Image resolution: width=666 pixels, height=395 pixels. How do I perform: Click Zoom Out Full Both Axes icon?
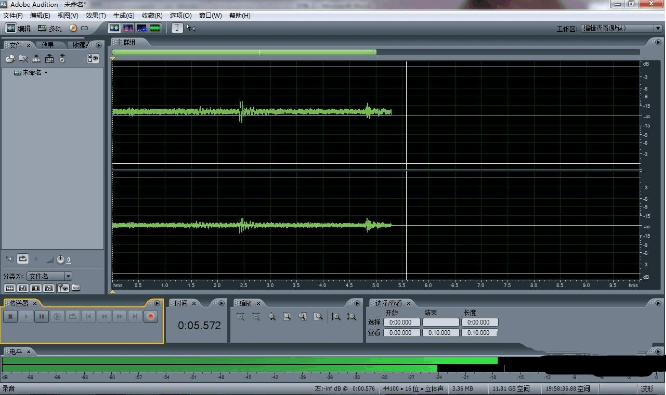point(272,317)
